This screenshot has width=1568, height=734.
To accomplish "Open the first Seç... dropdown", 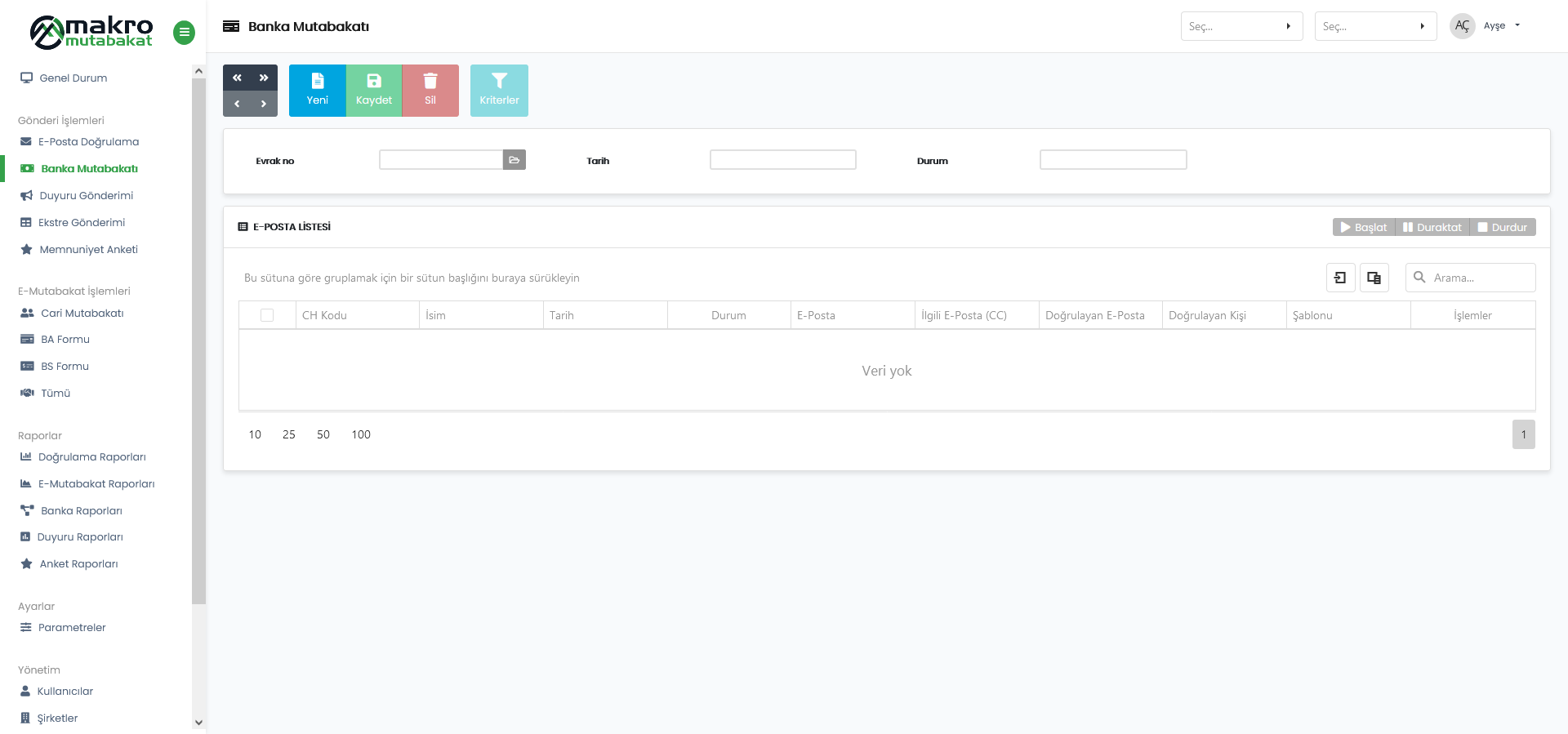I will (x=1241, y=26).
